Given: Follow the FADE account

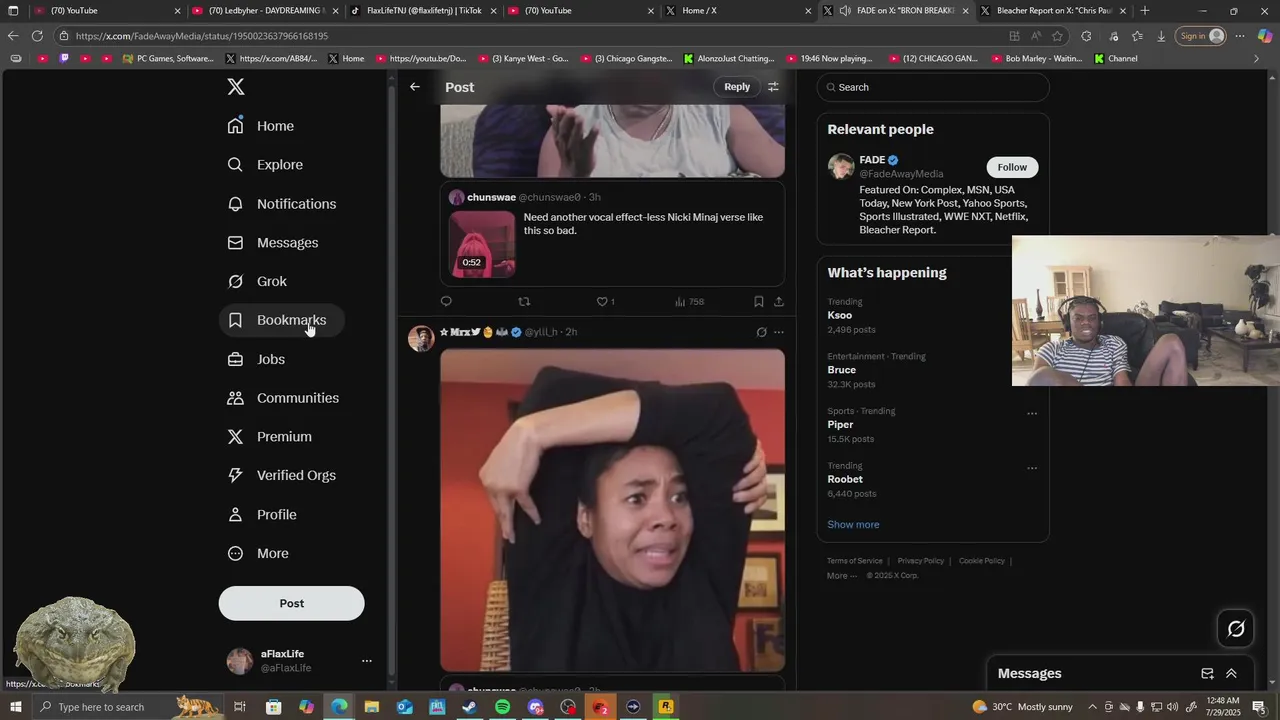Looking at the screenshot, I should pos(1012,167).
